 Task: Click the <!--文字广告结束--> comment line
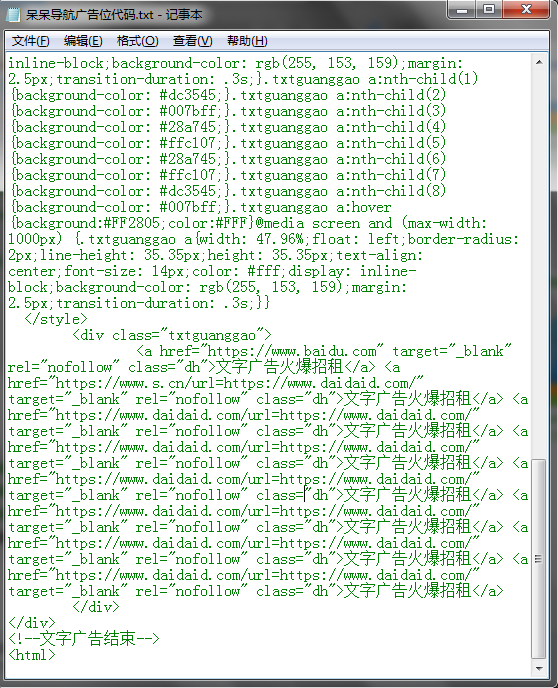[84, 639]
